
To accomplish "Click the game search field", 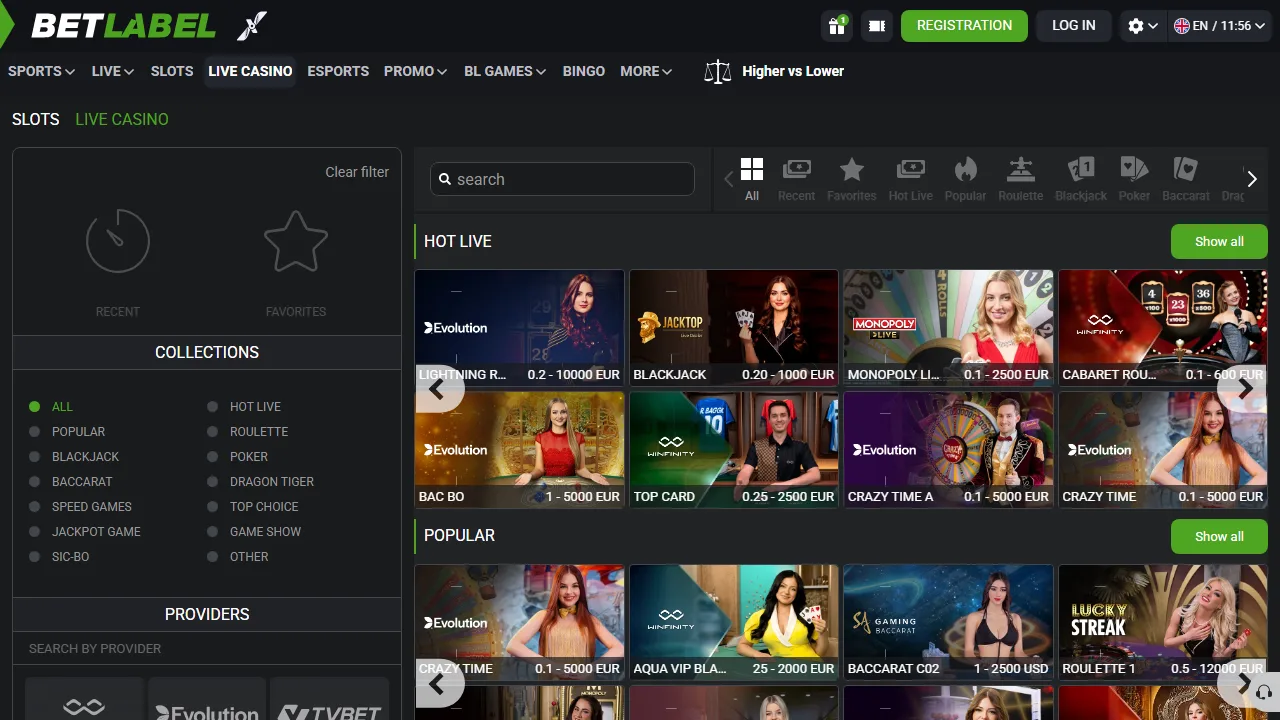I will [562, 179].
